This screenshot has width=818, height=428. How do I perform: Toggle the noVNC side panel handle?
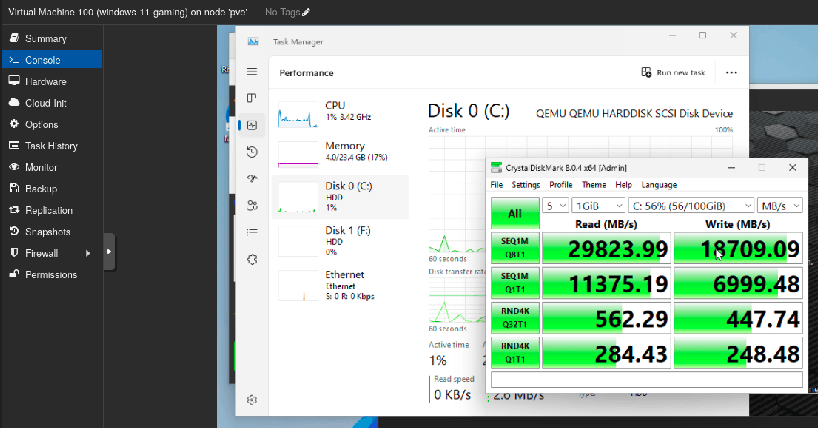(x=109, y=252)
